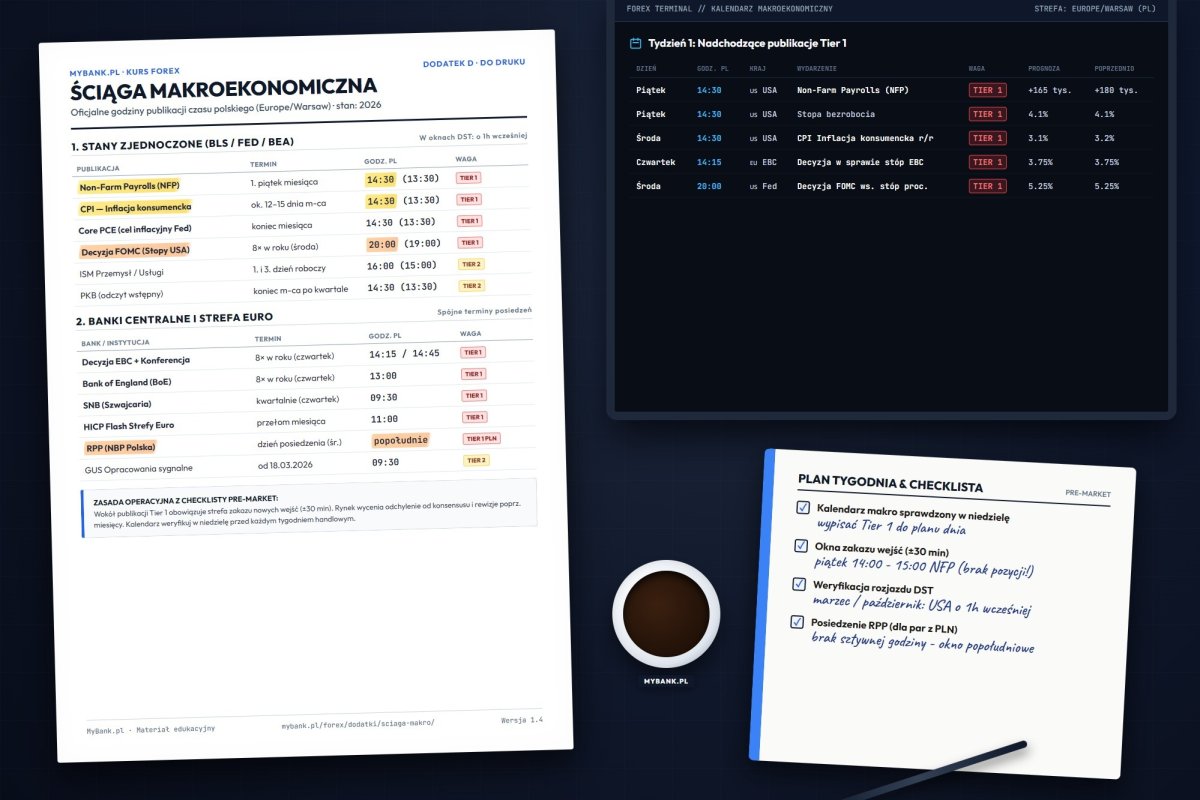
Task: Click the WYDARZENIE column header
Action: click(x=816, y=68)
